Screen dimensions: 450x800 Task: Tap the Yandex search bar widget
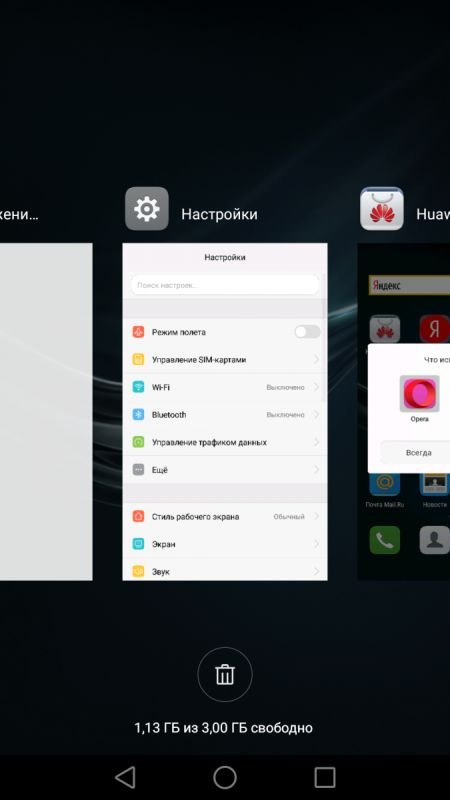(x=409, y=285)
